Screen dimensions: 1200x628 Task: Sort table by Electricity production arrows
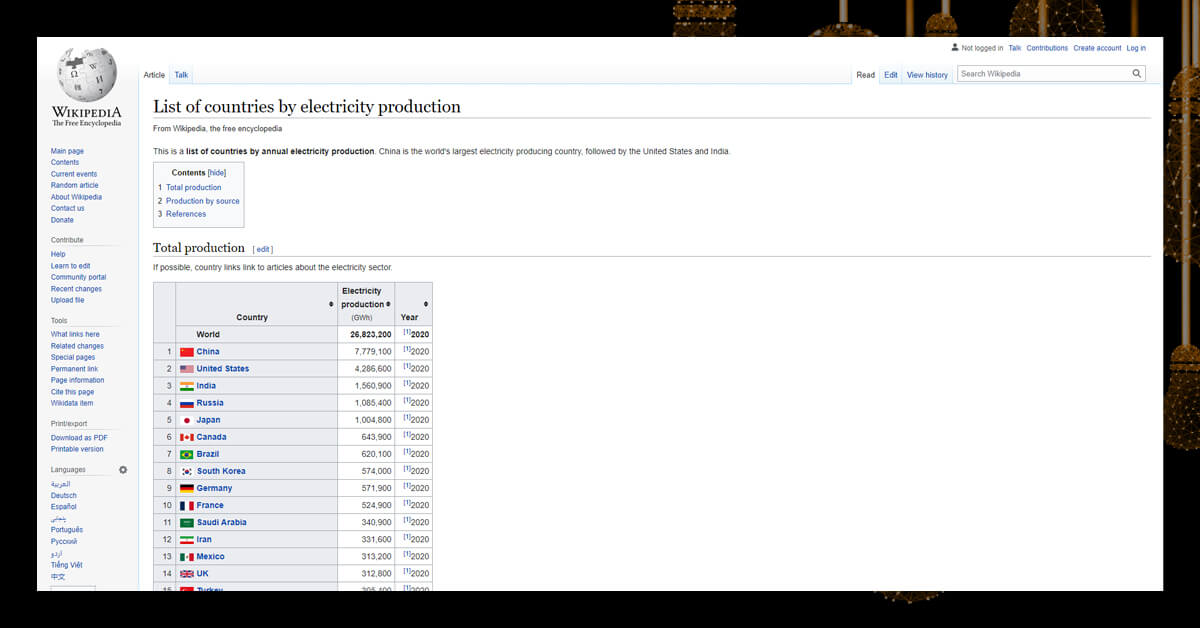pyautogui.click(x=388, y=304)
